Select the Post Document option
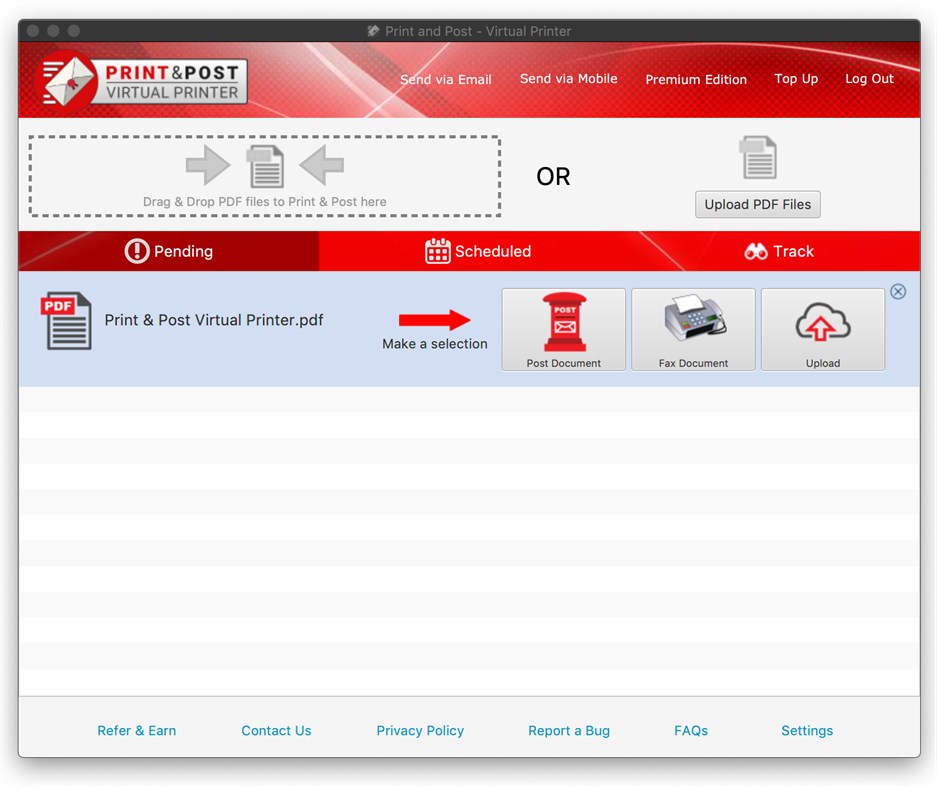This screenshot has width=937, height=787. tap(563, 329)
